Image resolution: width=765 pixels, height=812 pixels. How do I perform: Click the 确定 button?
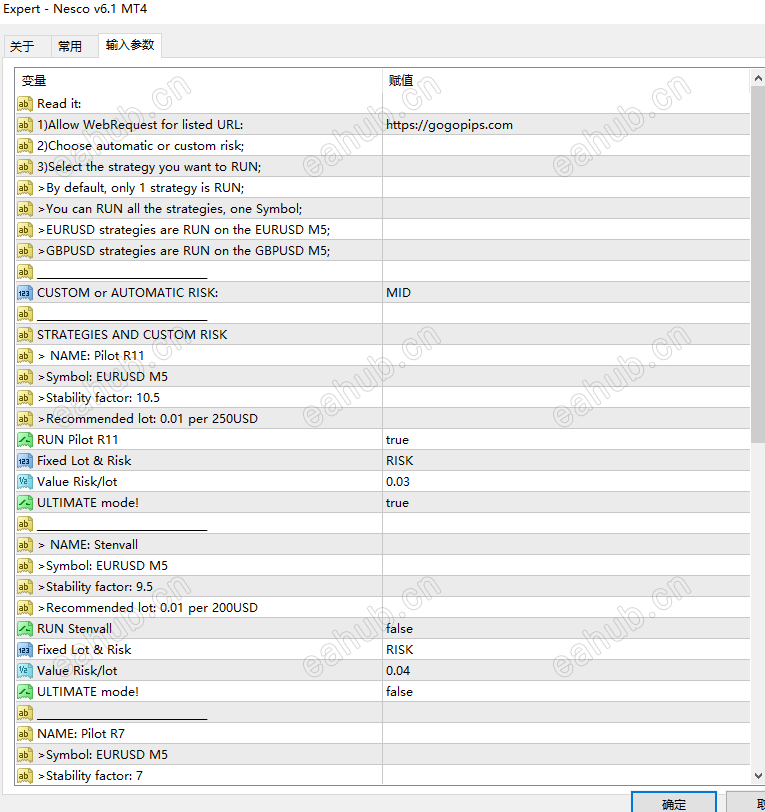point(673,803)
